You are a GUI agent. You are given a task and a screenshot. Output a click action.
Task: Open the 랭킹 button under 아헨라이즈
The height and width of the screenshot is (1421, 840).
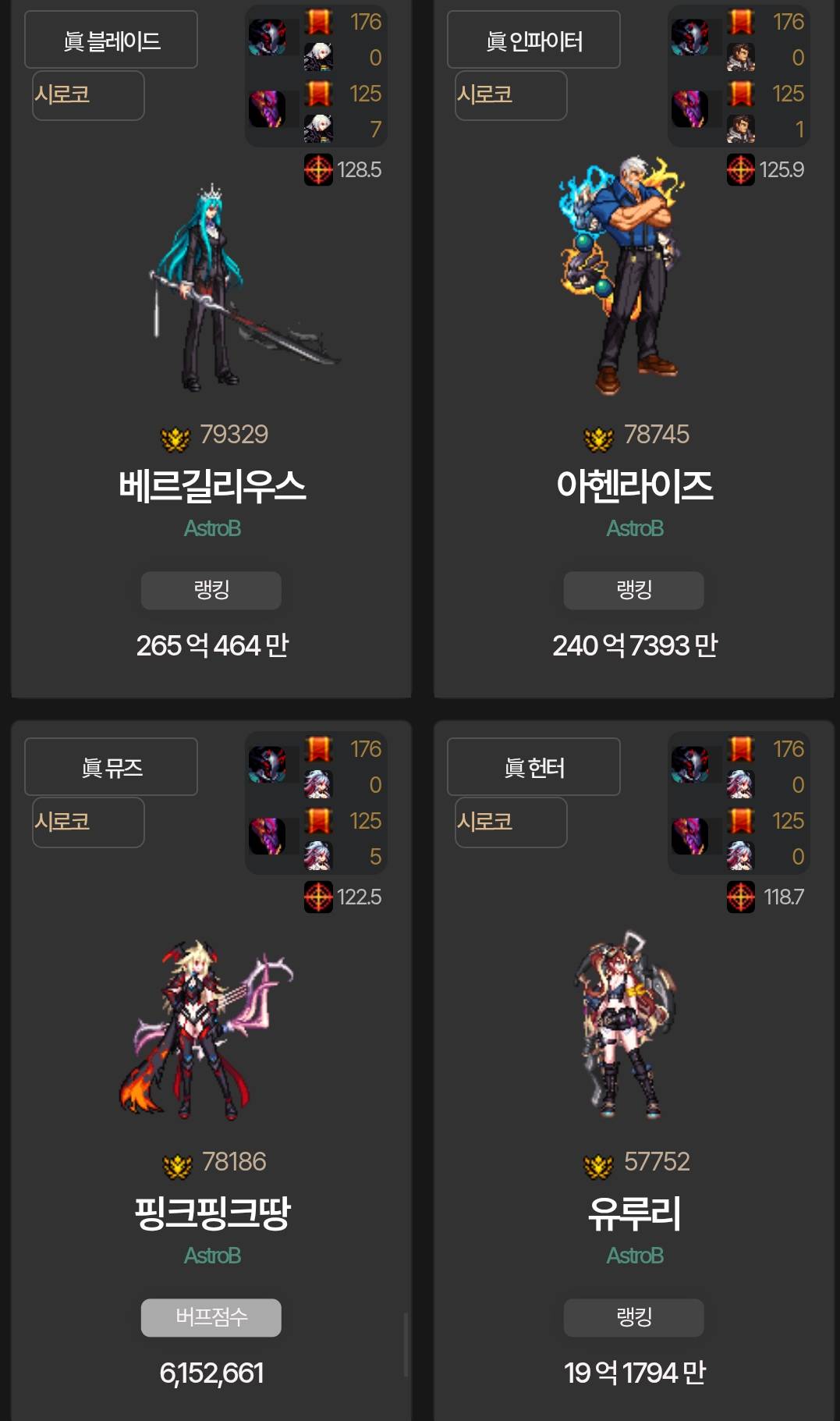pyautogui.click(x=633, y=590)
